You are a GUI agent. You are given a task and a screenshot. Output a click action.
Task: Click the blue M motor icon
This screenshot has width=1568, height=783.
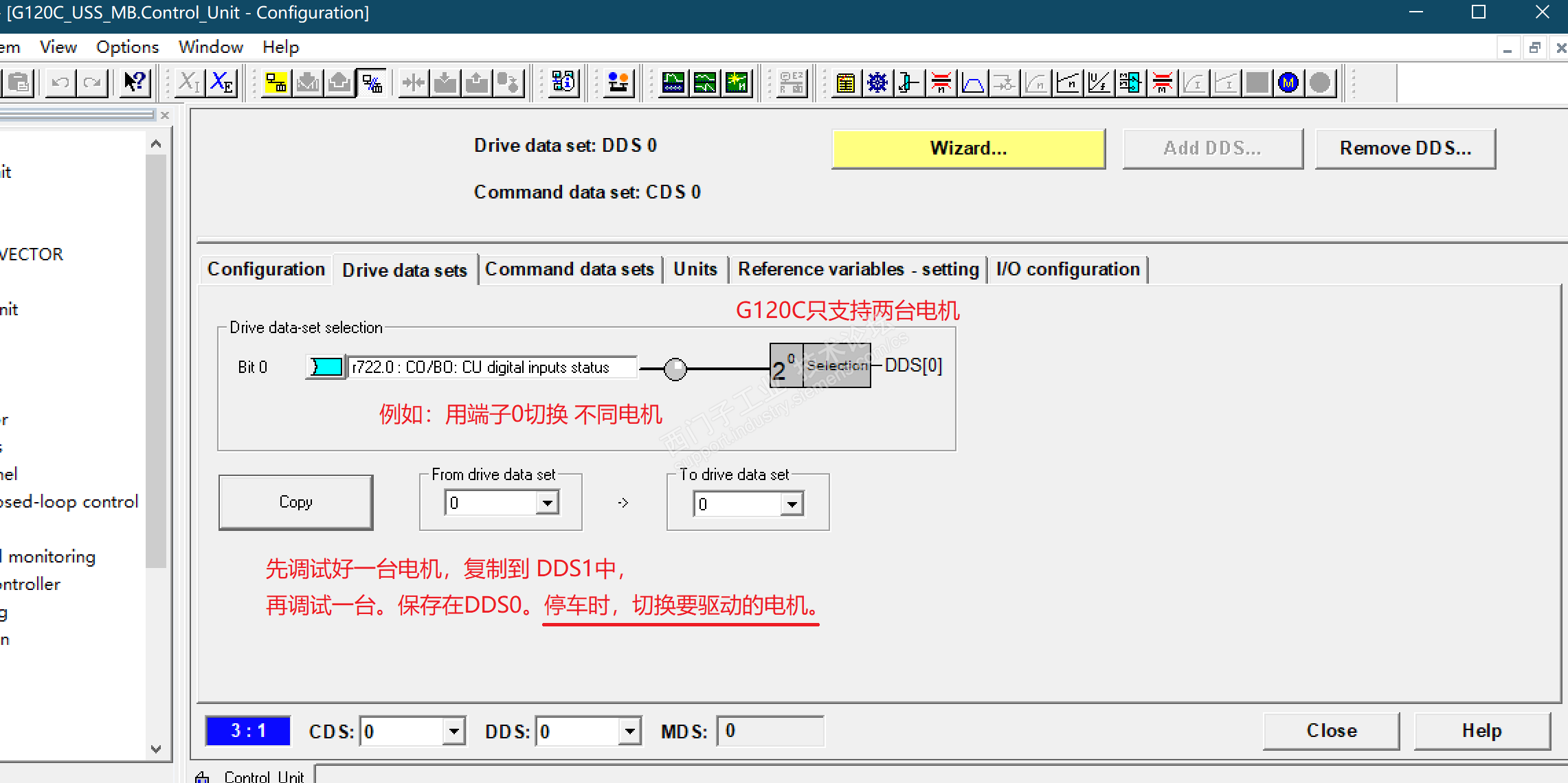click(1288, 83)
